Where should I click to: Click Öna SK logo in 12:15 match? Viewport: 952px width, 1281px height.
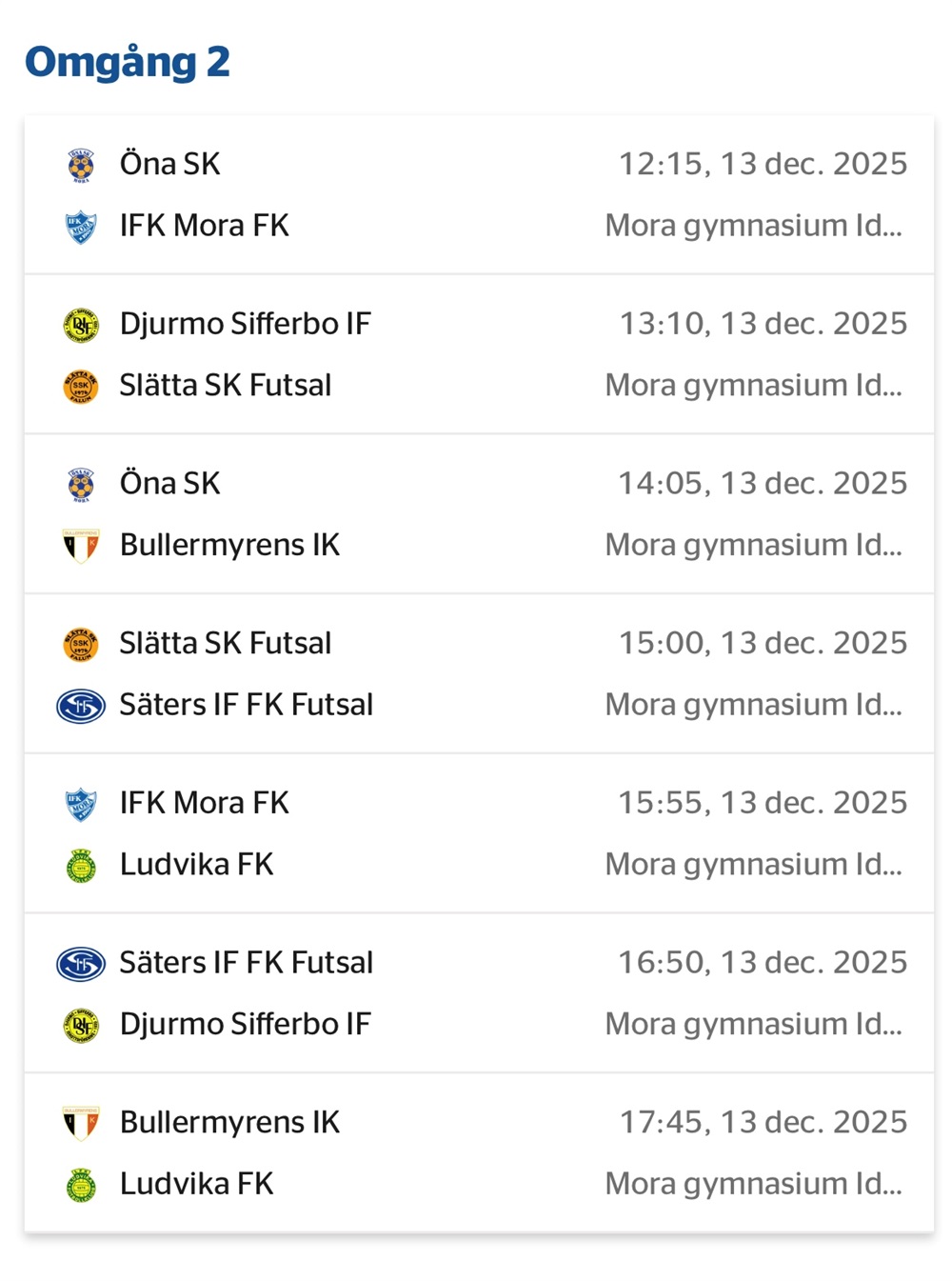pos(81,165)
